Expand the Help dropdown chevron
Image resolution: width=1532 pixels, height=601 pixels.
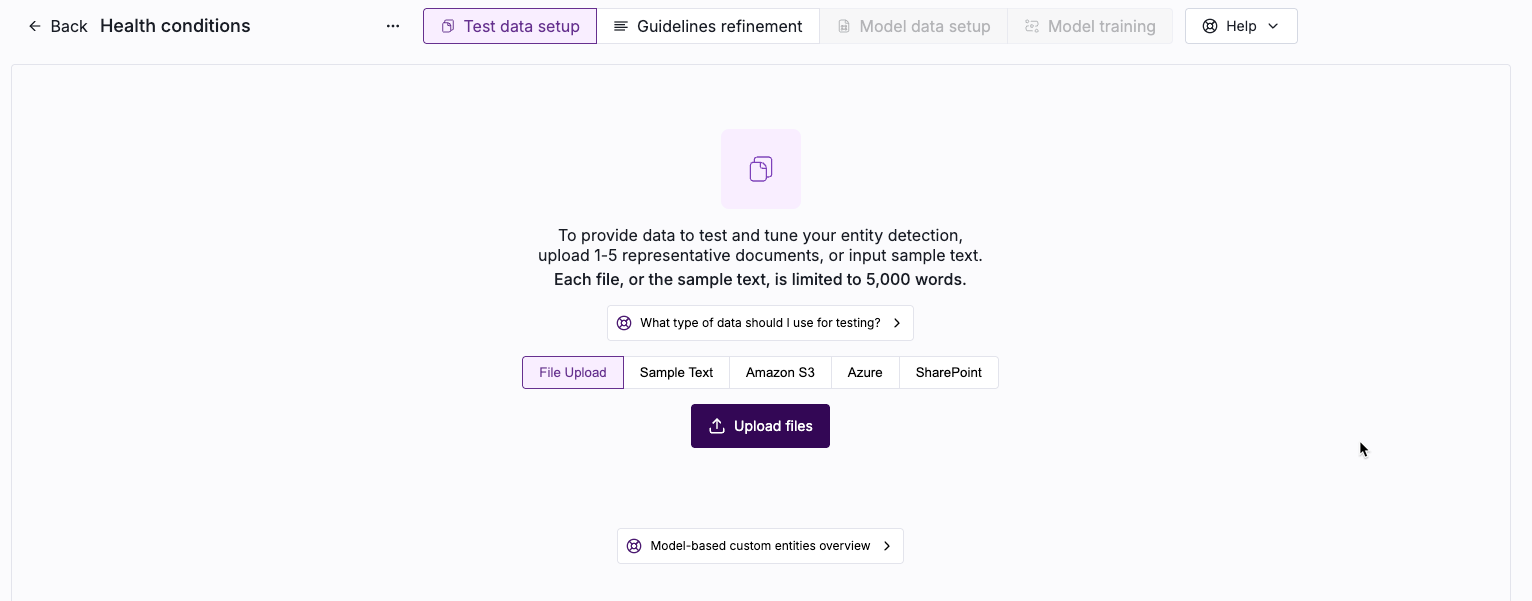(1273, 26)
